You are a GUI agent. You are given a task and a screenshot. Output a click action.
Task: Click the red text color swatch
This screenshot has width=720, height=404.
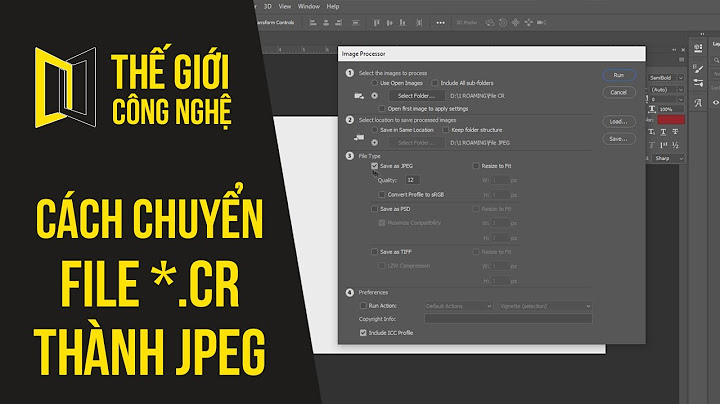[x=671, y=120]
